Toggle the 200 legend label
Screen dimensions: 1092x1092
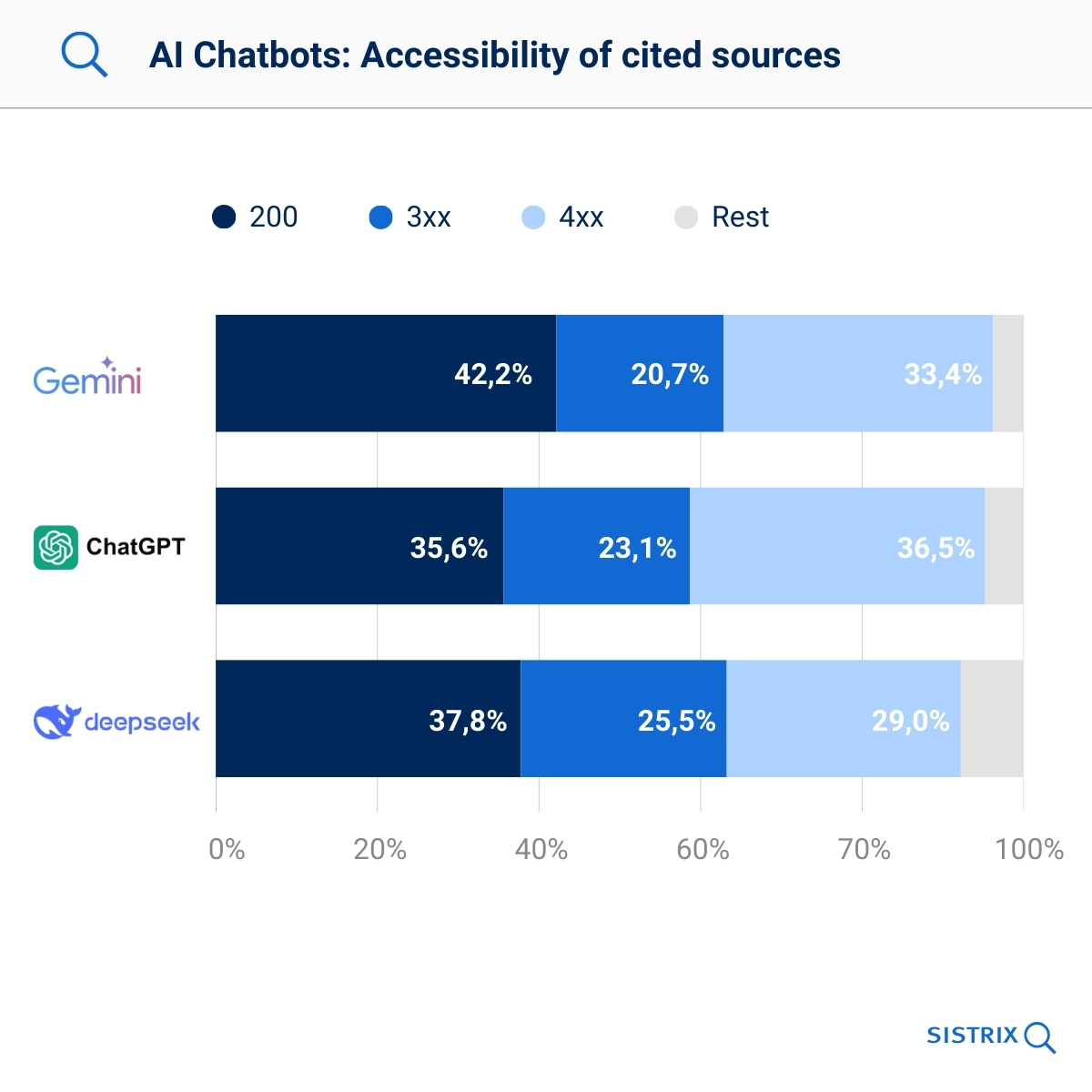tap(273, 217)
